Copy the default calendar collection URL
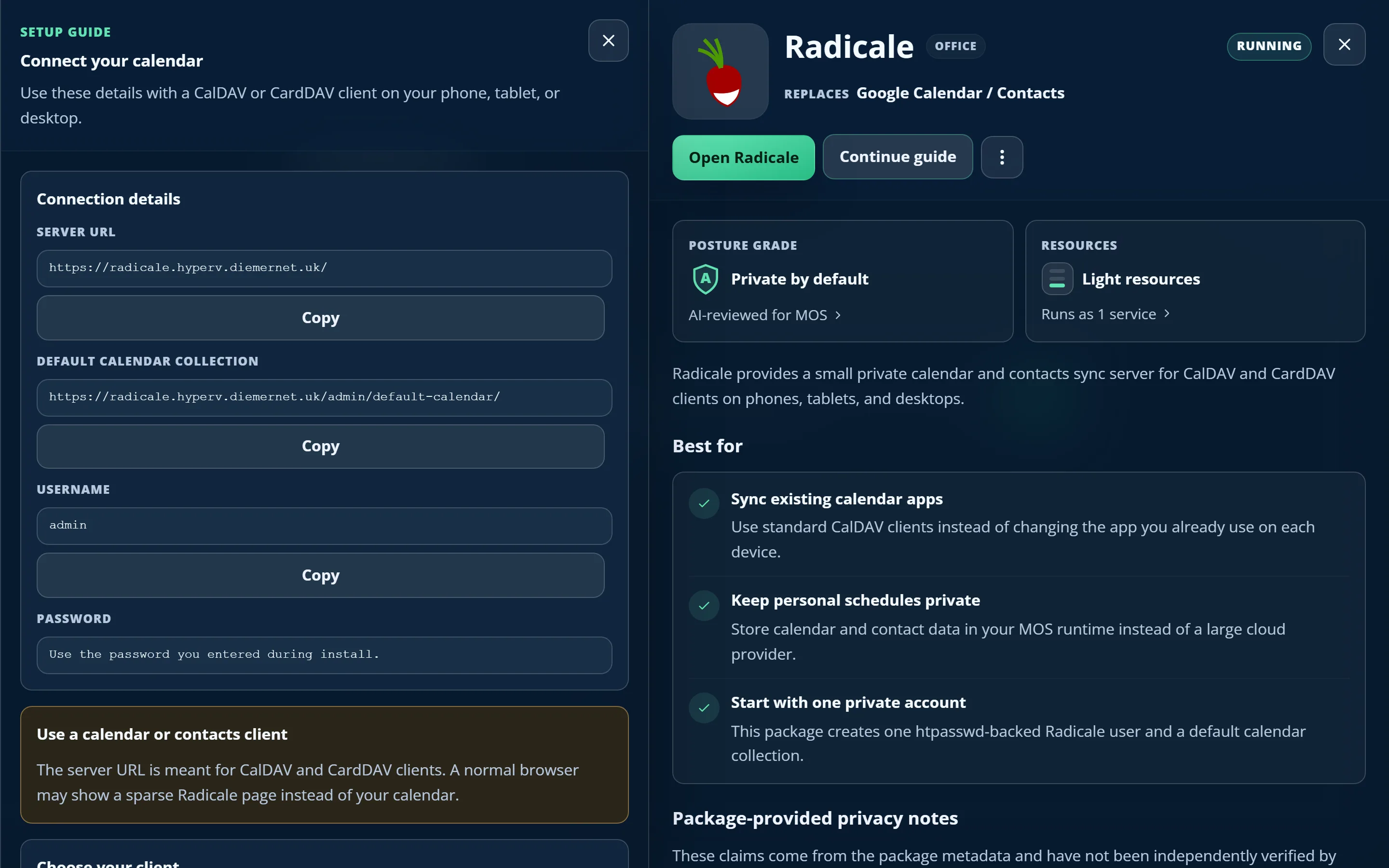 click(x=320, y=446)
